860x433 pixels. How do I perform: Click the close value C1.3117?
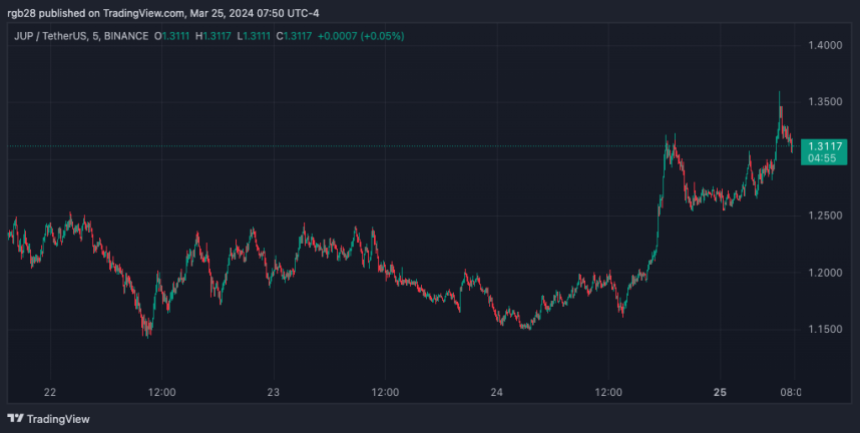(304, 36)
